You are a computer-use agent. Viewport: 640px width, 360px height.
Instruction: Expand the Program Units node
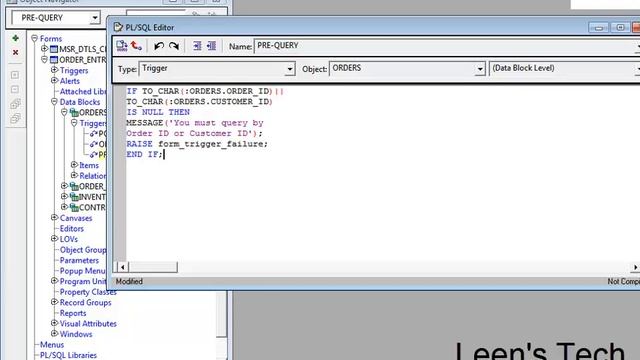pos(54,281)
